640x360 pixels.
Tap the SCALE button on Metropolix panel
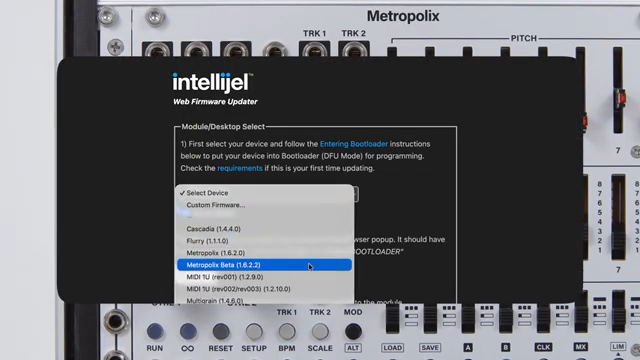[x=320, y=331]
